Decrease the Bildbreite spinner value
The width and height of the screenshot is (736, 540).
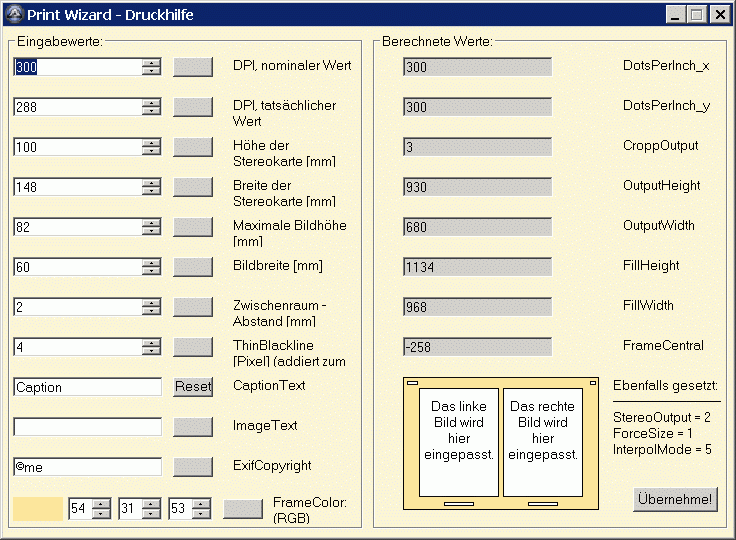coord(151,271)
